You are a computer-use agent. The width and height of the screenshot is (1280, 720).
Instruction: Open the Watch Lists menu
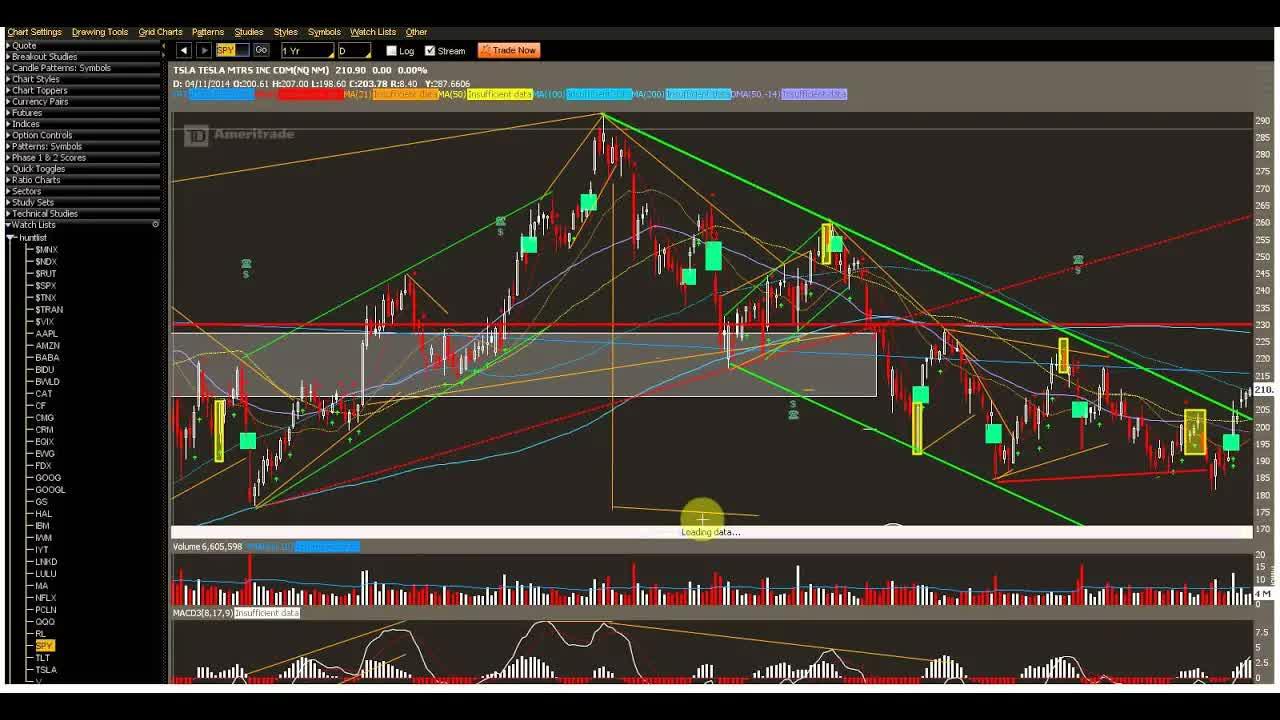pyautogui.click(x=373, y=32)
